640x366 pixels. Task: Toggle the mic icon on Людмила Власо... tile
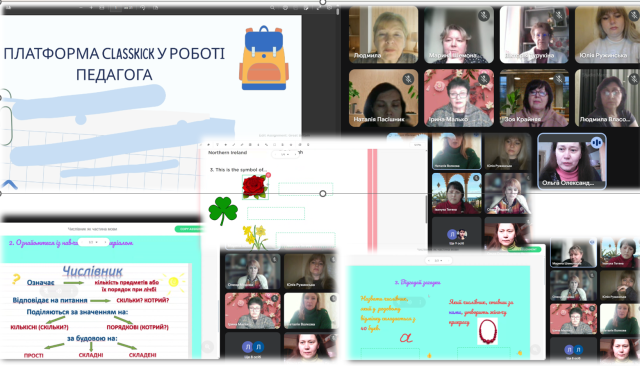pyautogui.click(x=633, y=79)
